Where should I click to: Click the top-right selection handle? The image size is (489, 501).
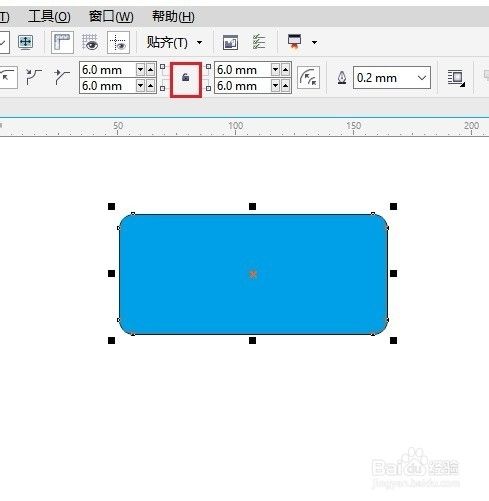(x=393, y=207)
